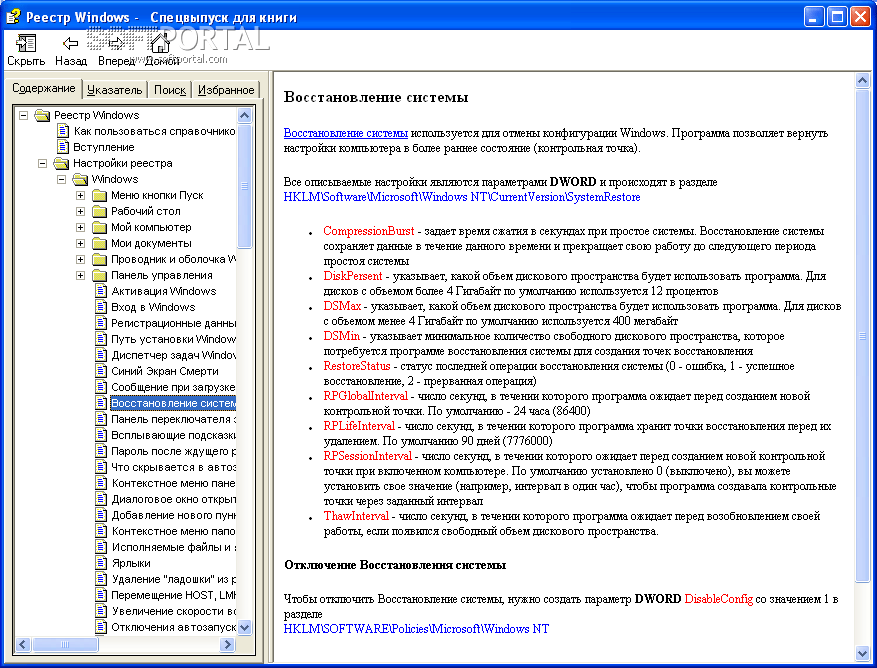Open the Поиск tab

point(170,90)
